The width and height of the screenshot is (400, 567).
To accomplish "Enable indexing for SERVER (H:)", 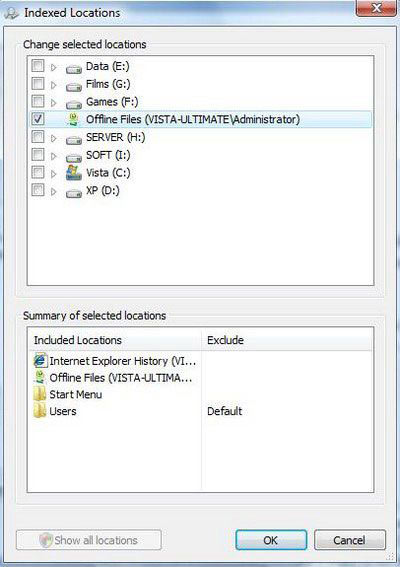I will click(x=38, y=137).
